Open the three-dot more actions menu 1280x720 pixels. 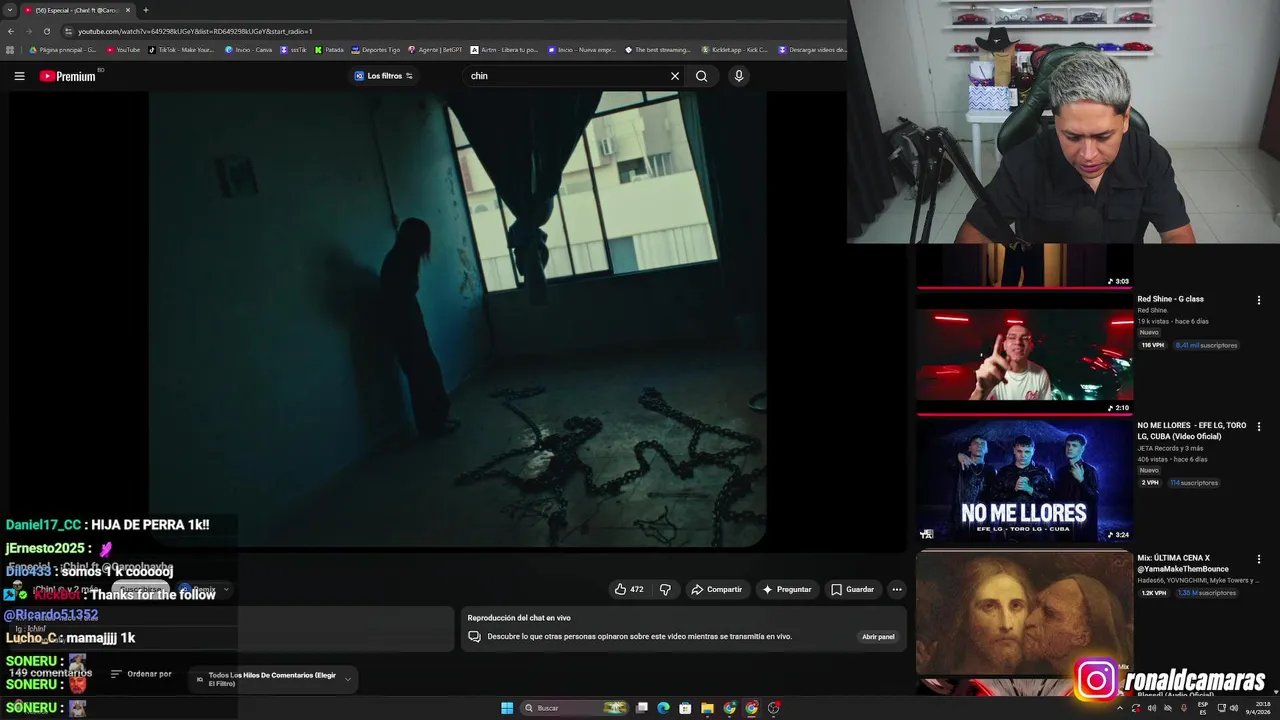(x=897, y=589)
